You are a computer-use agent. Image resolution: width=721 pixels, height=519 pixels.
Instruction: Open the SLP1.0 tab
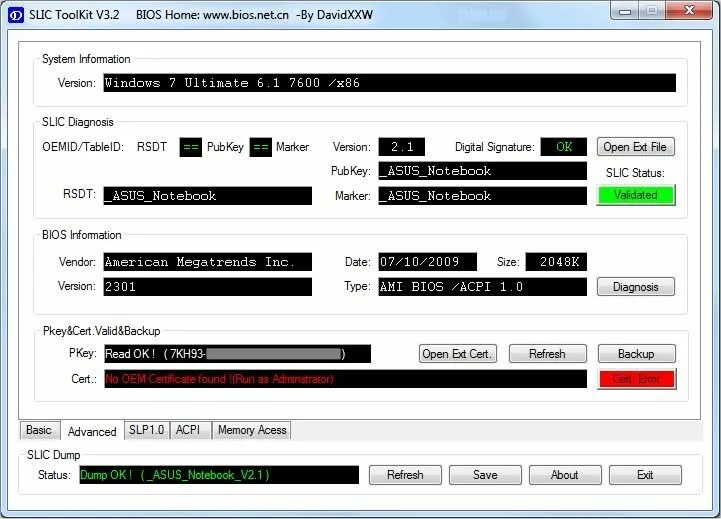point(147,430)
